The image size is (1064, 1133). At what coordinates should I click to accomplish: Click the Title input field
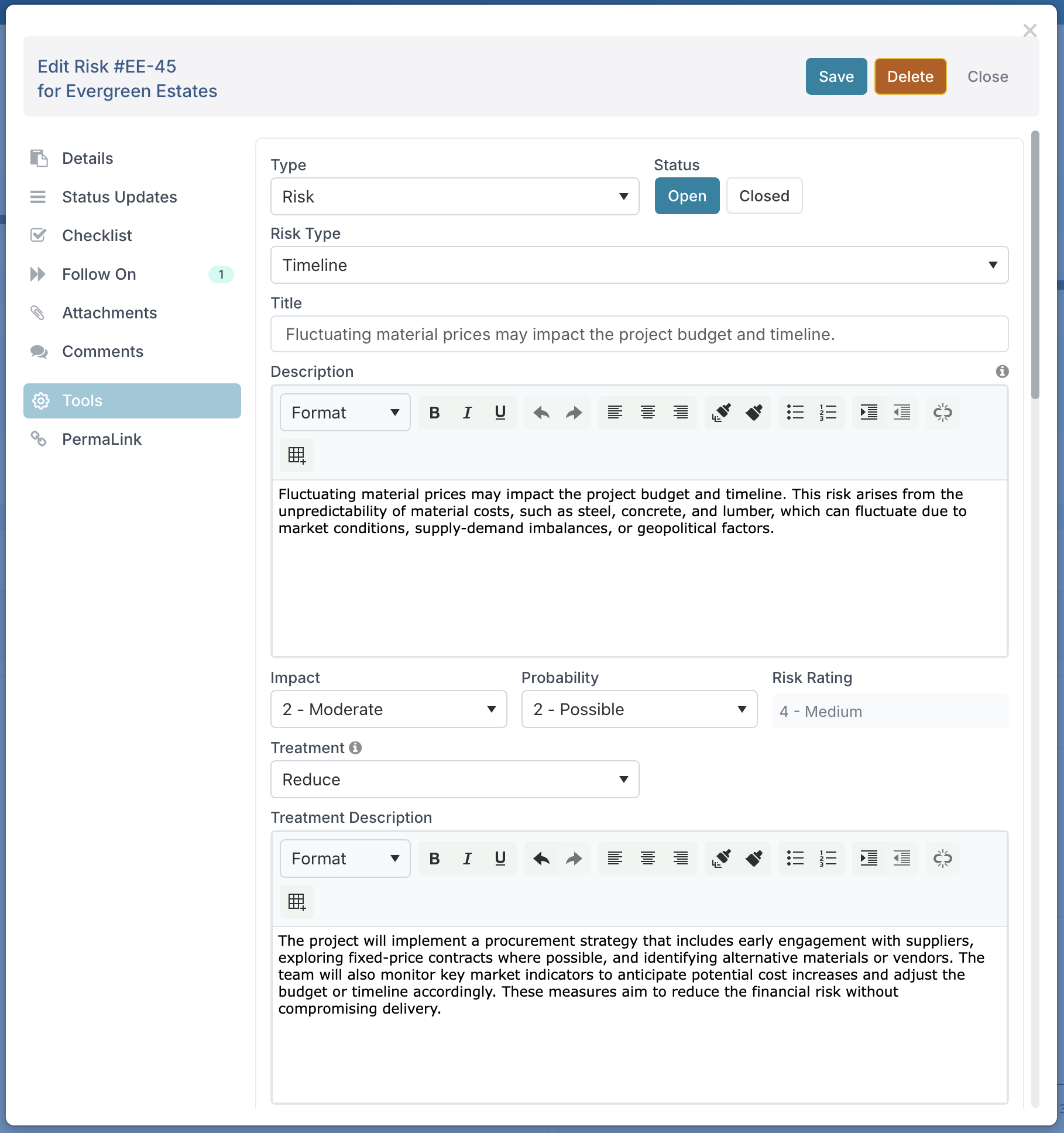click(639, 334)
